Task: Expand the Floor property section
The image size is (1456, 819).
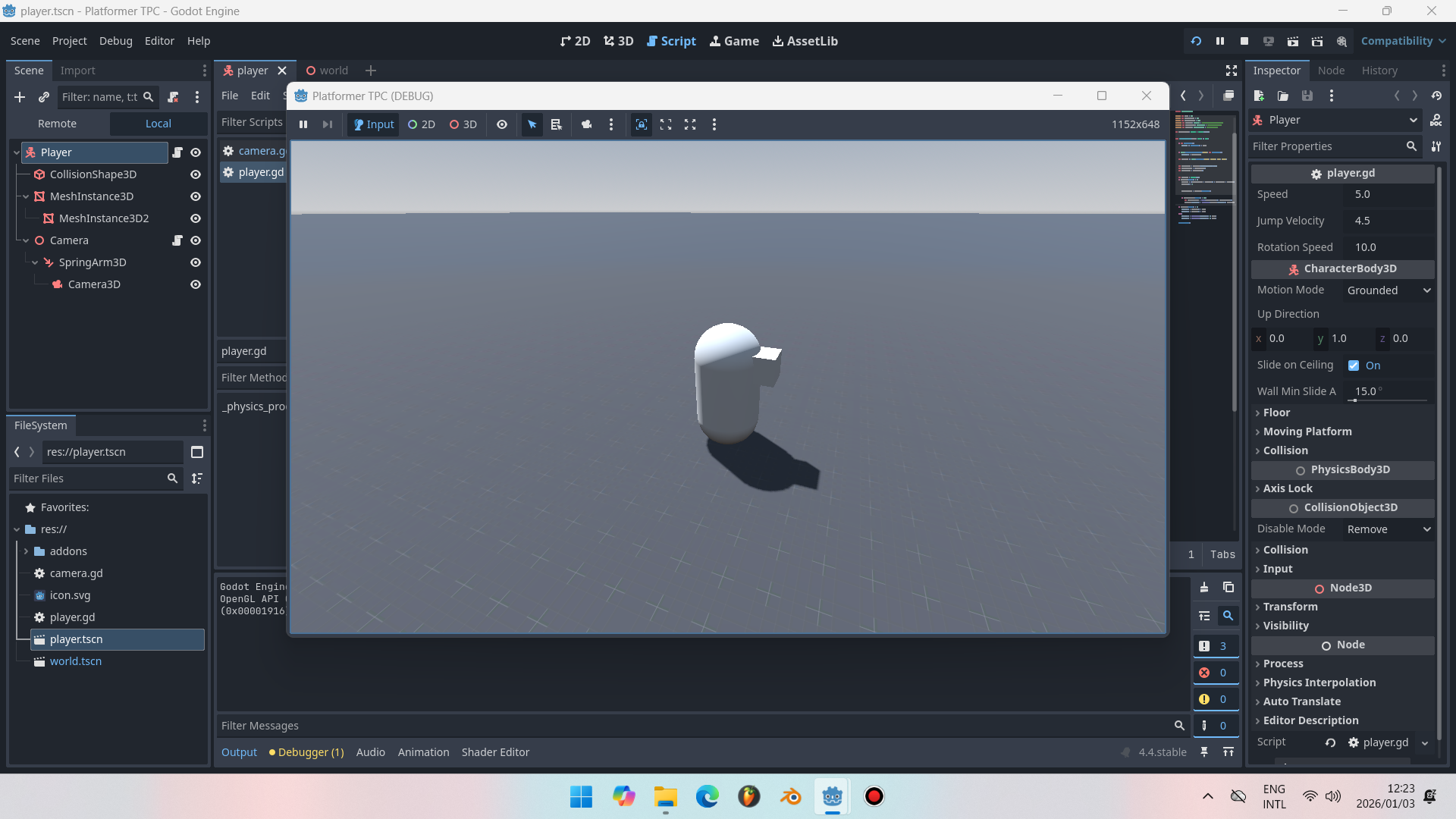Action: [1276, 413]
